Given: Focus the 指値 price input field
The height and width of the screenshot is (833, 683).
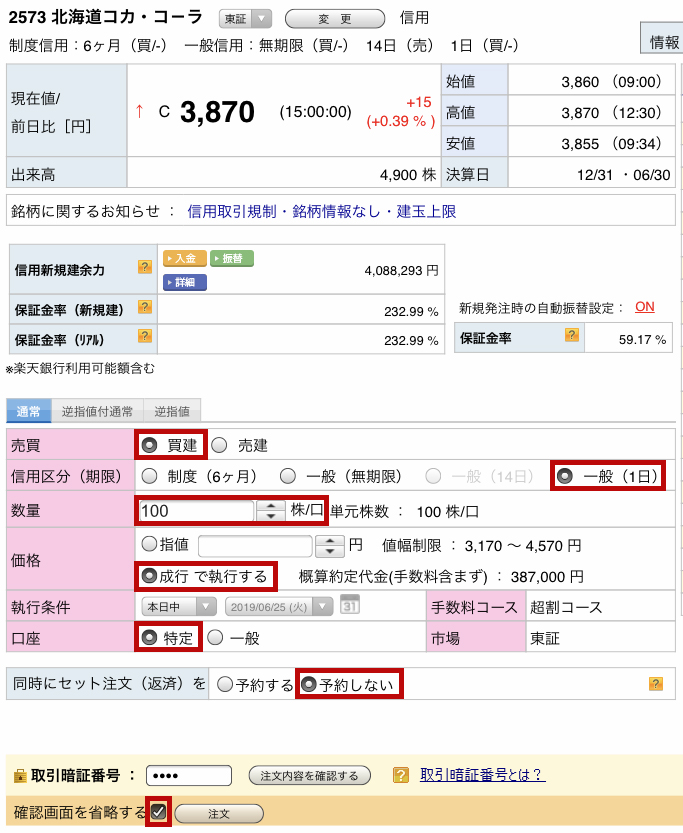Looking at the screenshot, I should click(x=255, y=546).
